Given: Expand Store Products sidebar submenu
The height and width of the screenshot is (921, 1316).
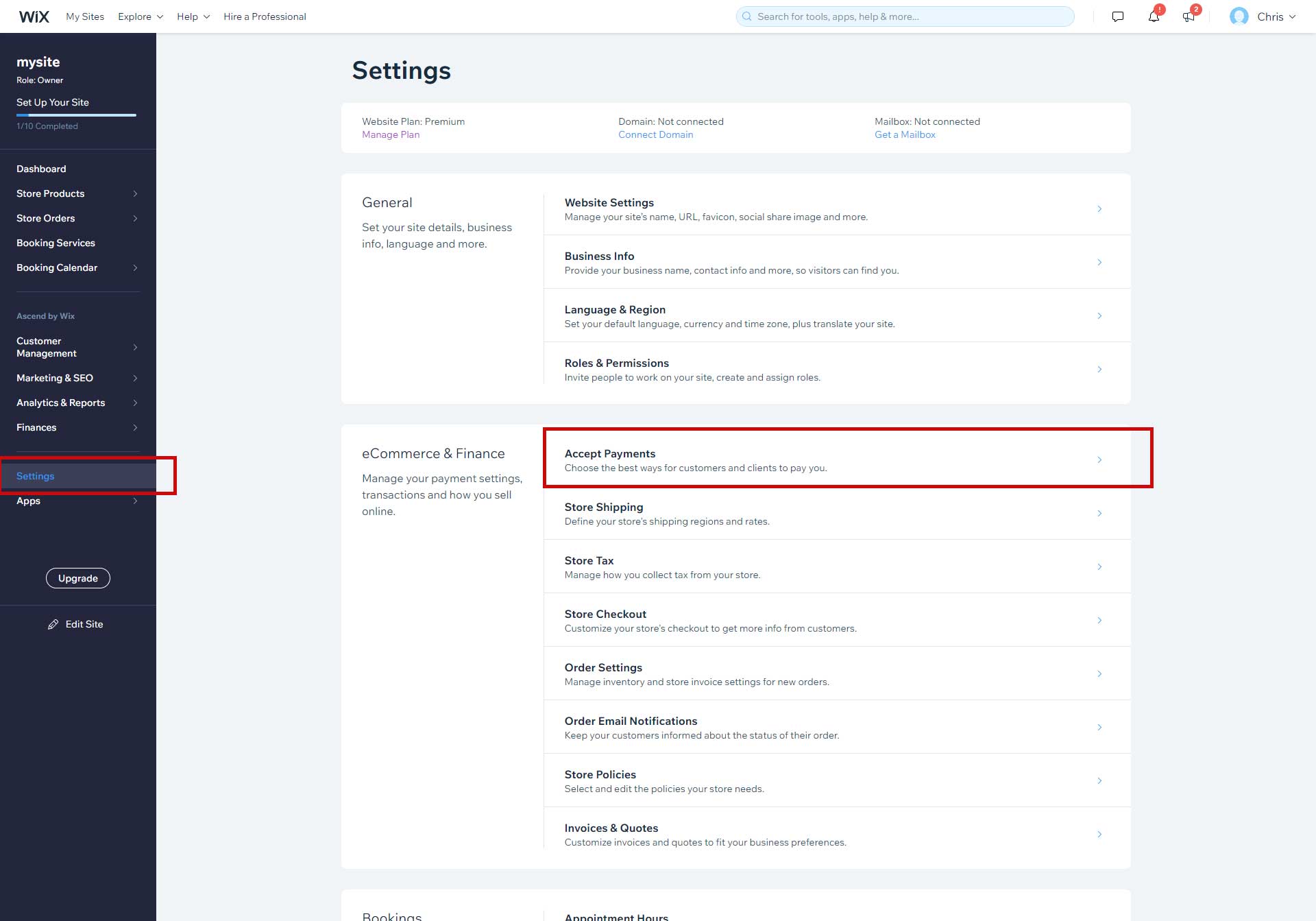Looking at the screenshot, I should 135,194.
